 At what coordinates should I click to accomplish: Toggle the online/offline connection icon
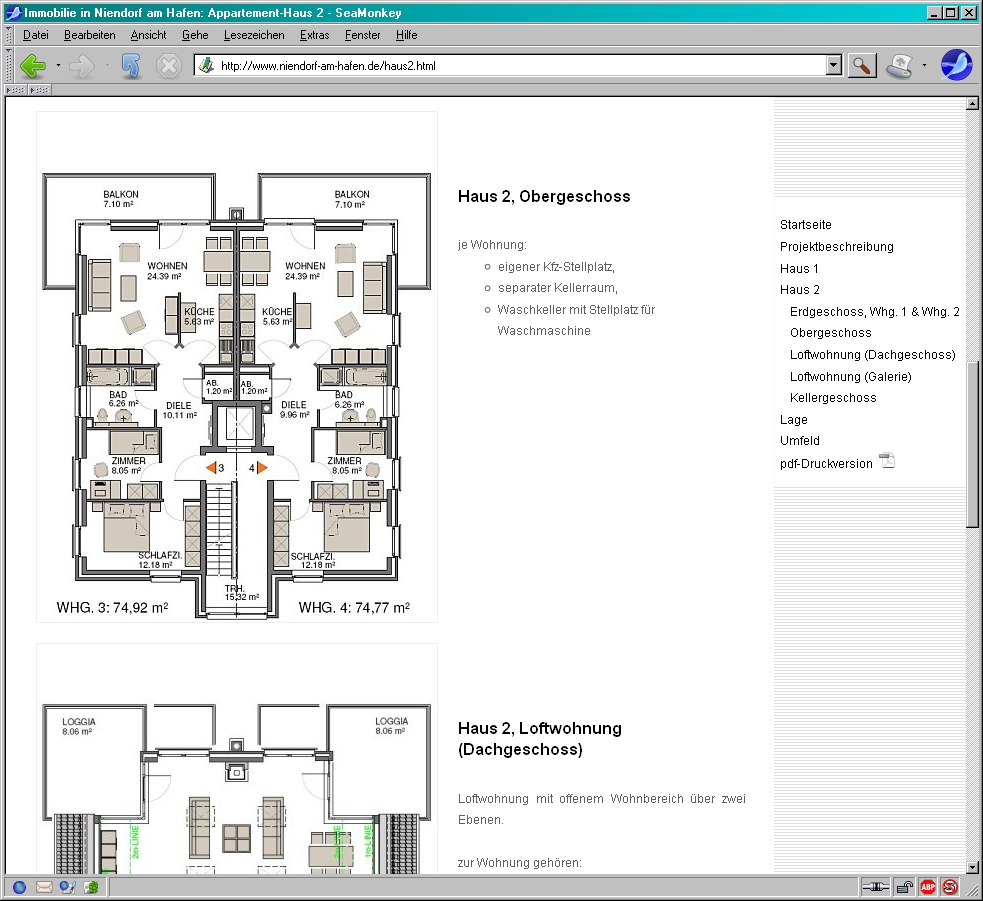click(875, 887)
